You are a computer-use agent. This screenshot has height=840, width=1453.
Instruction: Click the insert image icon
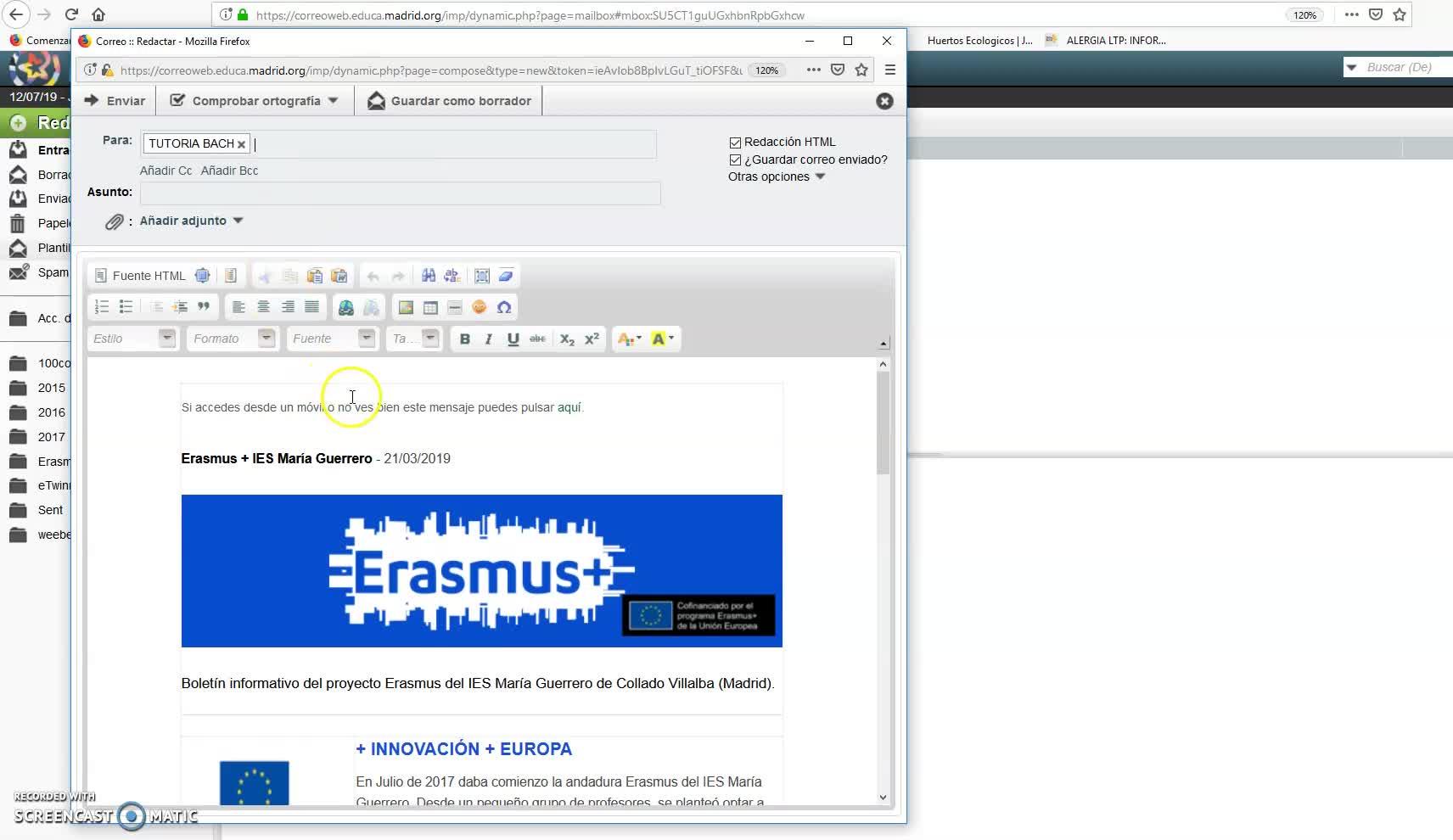point(406,307)
